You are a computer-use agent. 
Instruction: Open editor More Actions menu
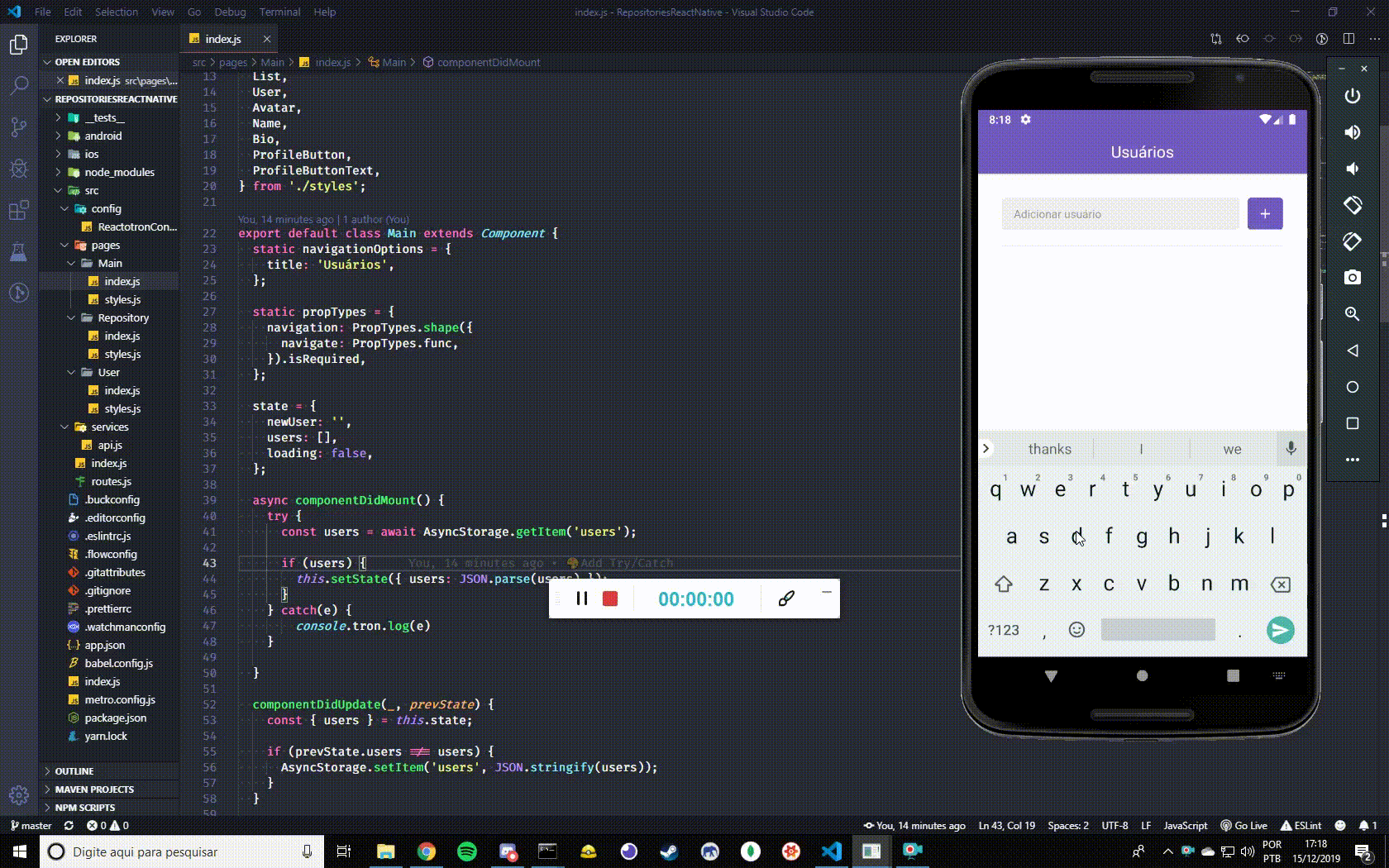tap(1374, 39)
